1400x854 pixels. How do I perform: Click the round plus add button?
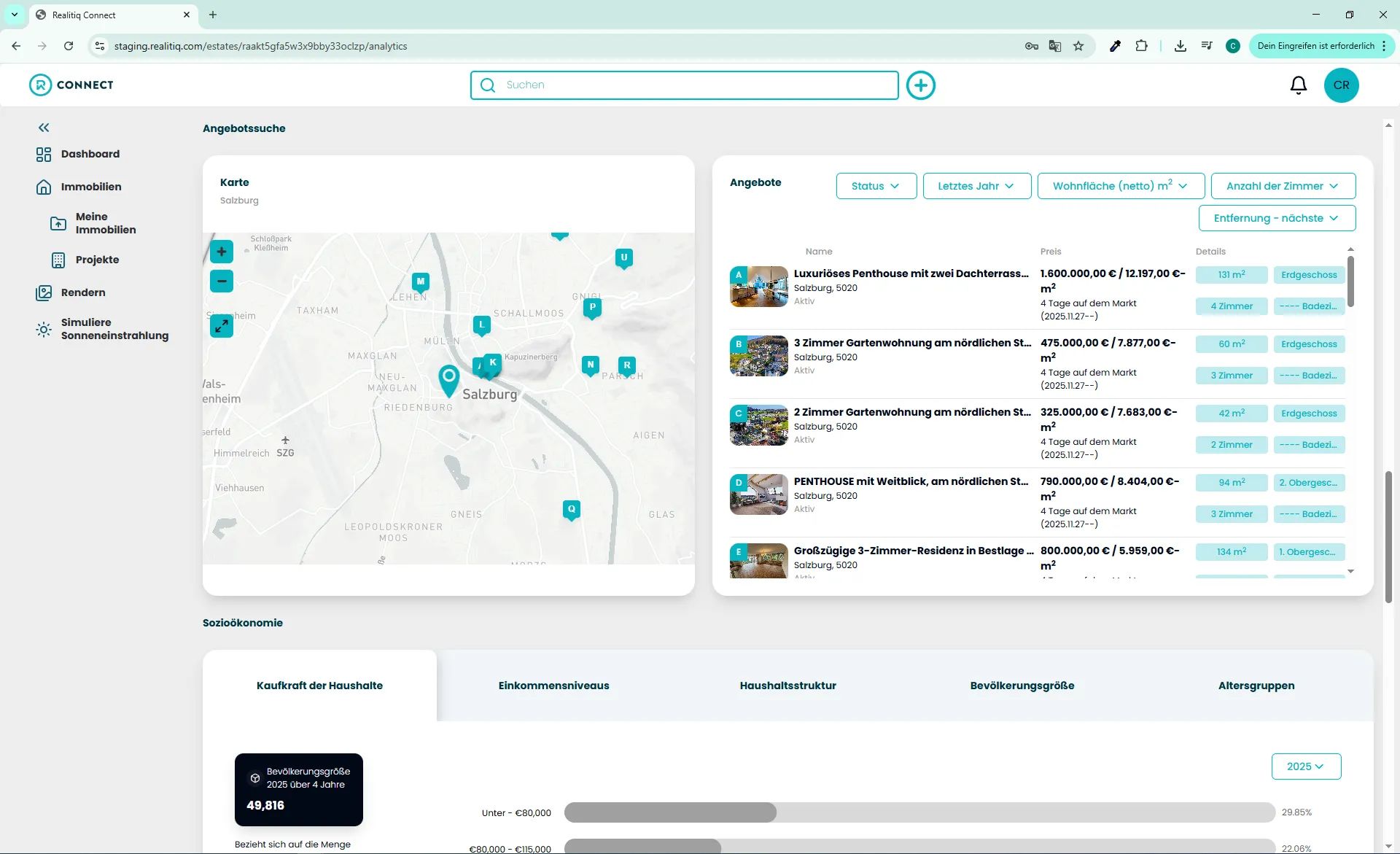point(920,85)
